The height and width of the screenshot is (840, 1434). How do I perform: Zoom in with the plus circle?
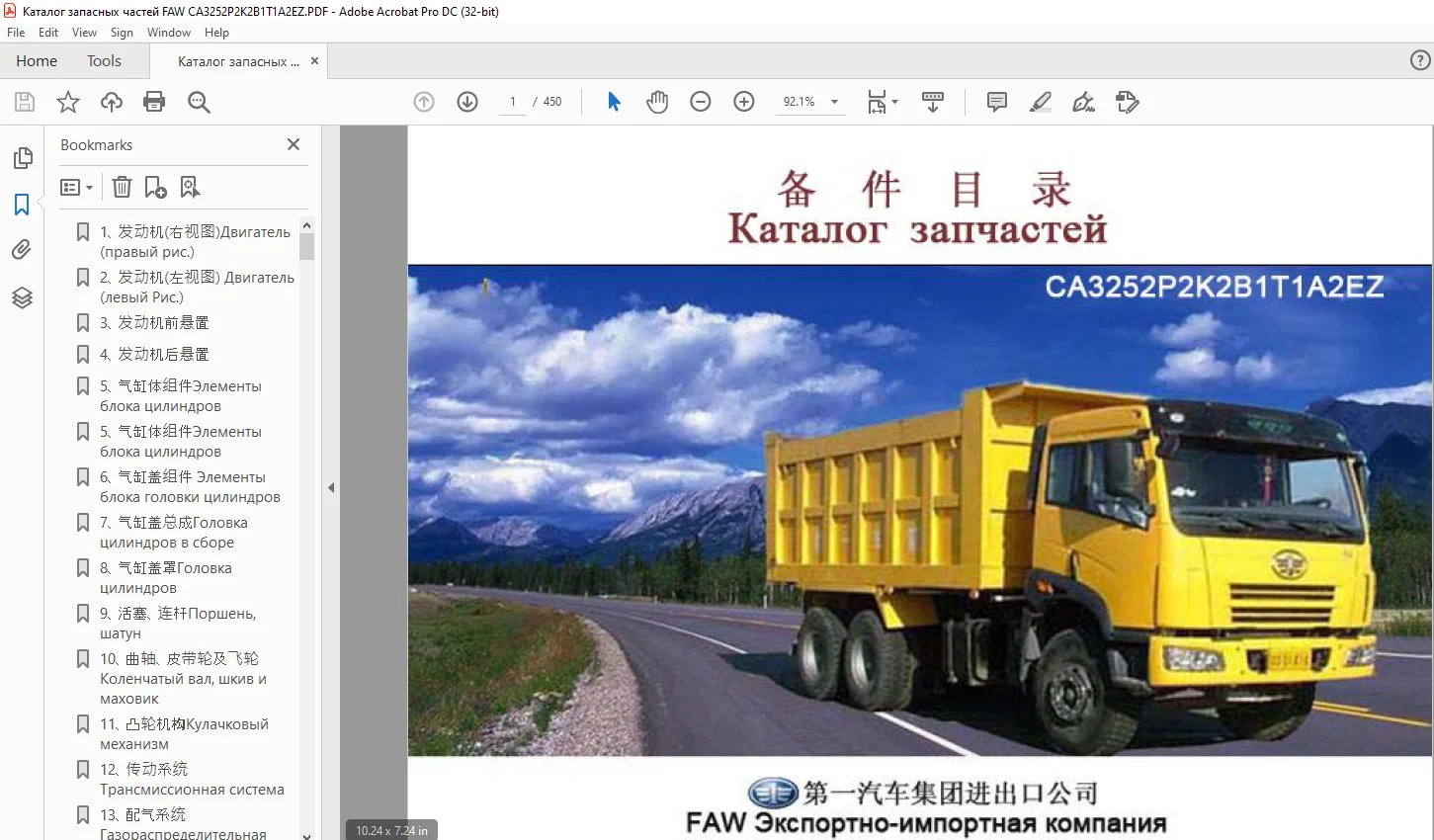[x=744, y=102]
